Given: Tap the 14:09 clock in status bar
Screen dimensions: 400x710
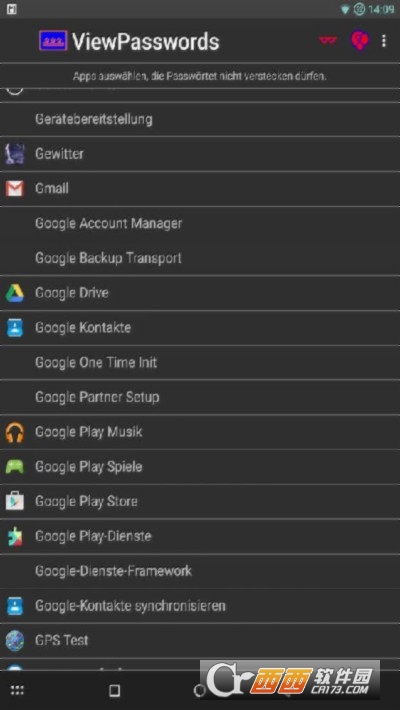Looking at the screenshot, I should (x=381, y=10).
